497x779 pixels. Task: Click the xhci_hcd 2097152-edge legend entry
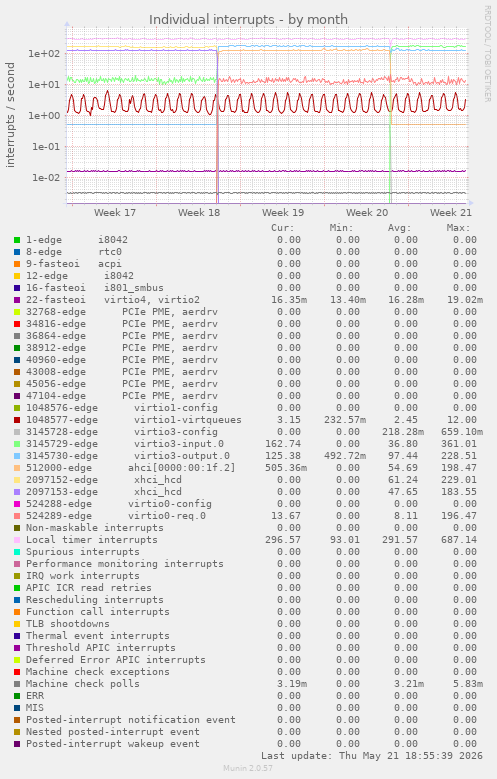pos(104,480)
